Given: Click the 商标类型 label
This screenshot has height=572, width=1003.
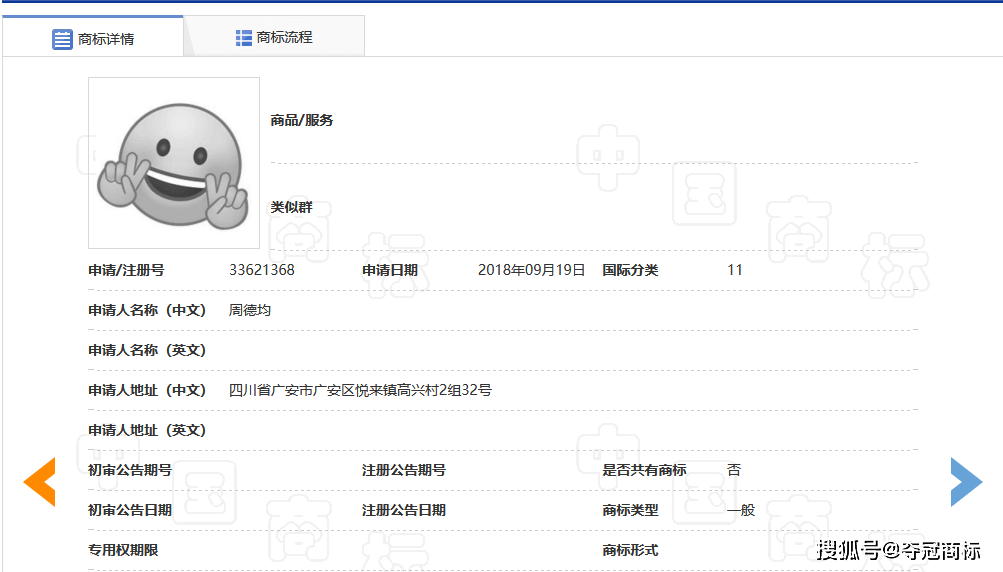Looking at the screenshot, I should tap(630, 510).
